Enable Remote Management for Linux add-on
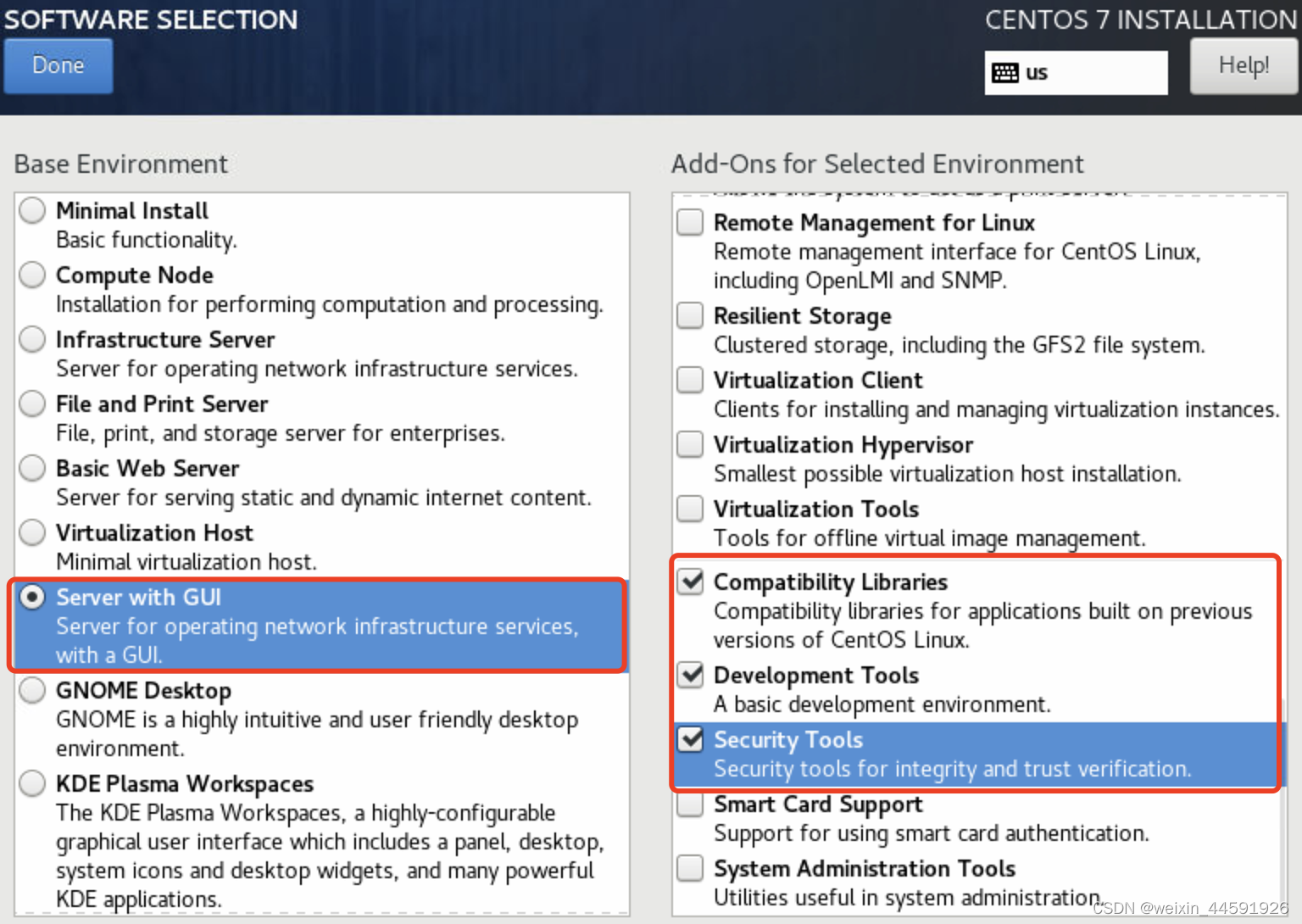 tap(689, 222)
